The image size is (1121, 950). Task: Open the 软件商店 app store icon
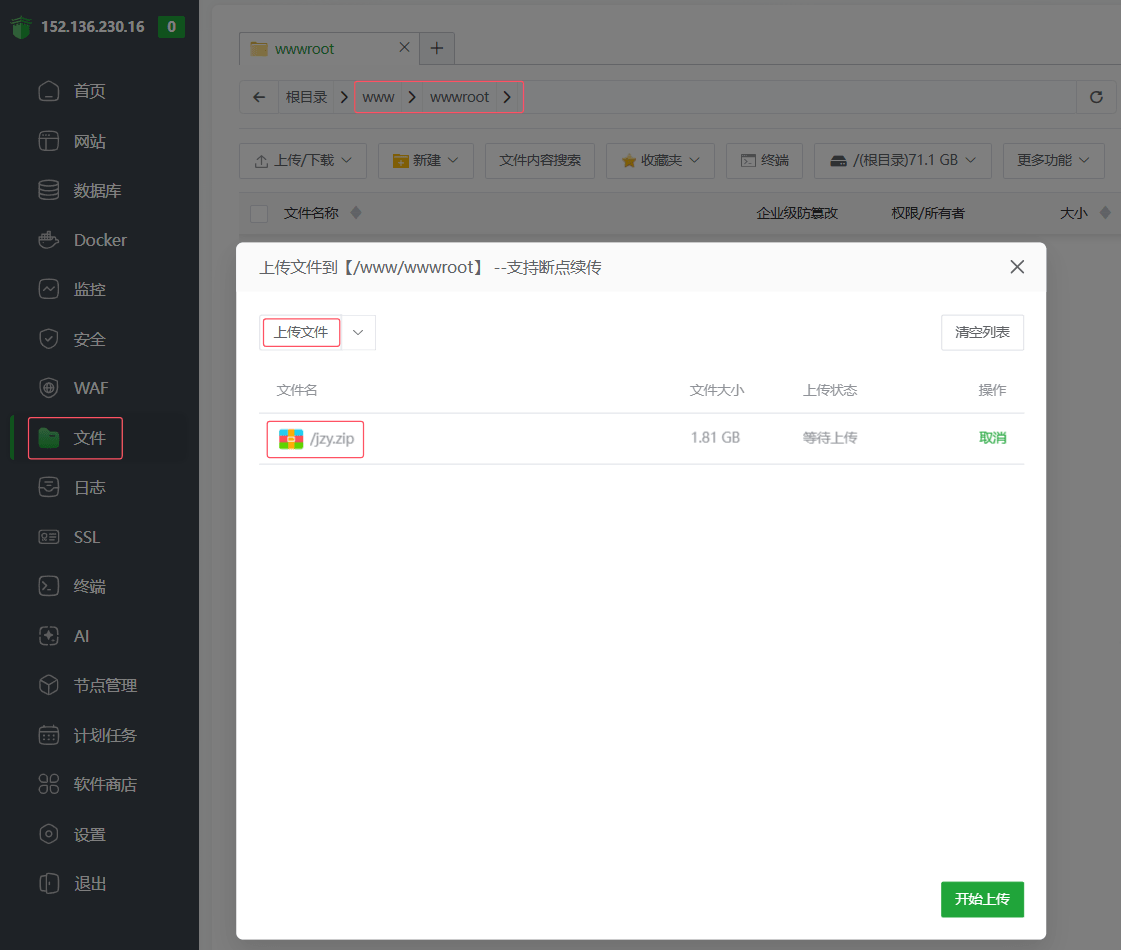tap(49, 784)
